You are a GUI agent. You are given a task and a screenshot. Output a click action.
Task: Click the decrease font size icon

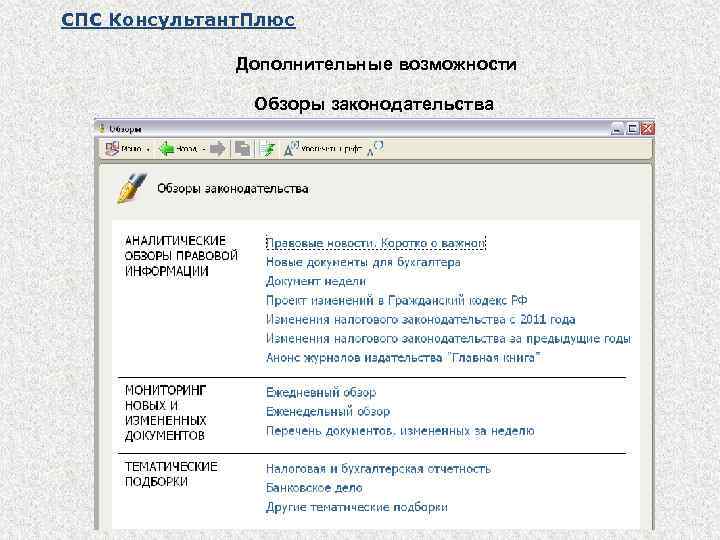[x=375, y=149]
